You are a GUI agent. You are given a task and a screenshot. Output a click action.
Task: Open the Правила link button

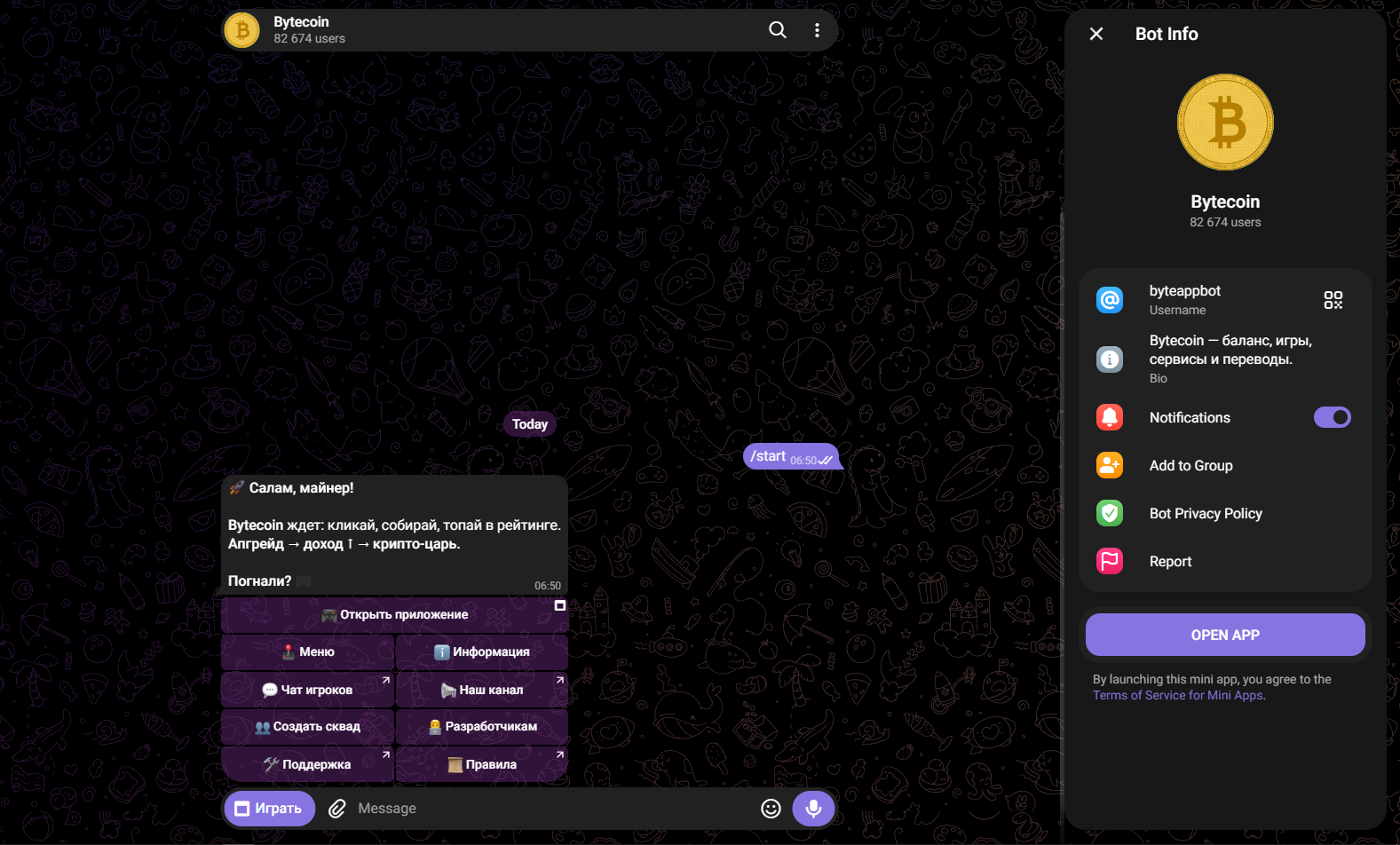pyautogui.click(x=482, y=764)
